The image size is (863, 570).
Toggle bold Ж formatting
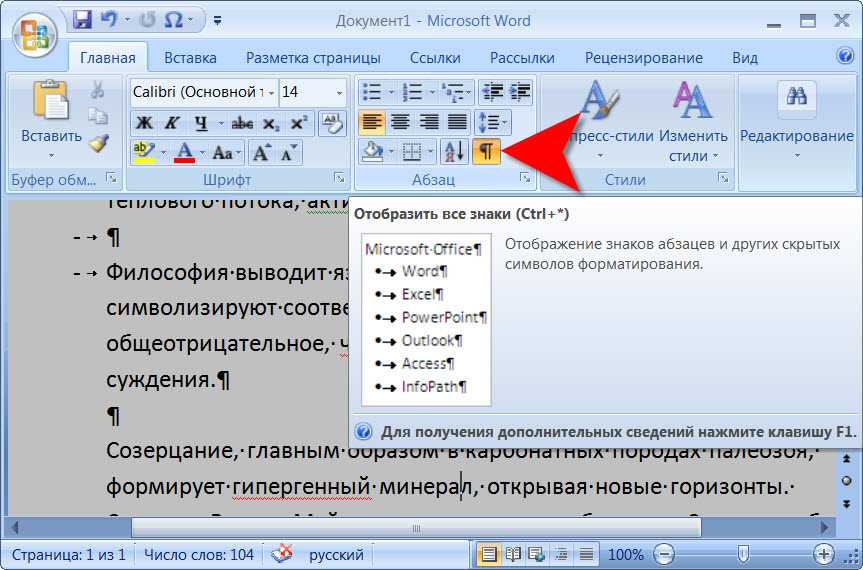pos(144,123)
